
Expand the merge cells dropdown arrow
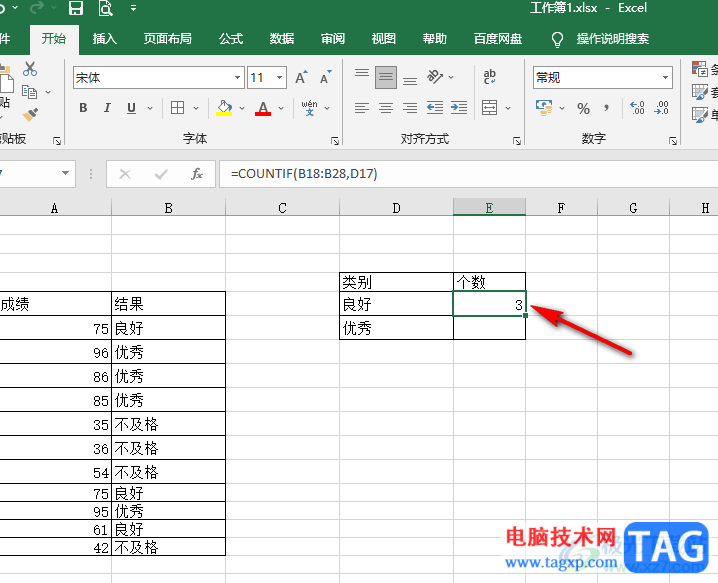pyautogui.click(x=508, y=109)
